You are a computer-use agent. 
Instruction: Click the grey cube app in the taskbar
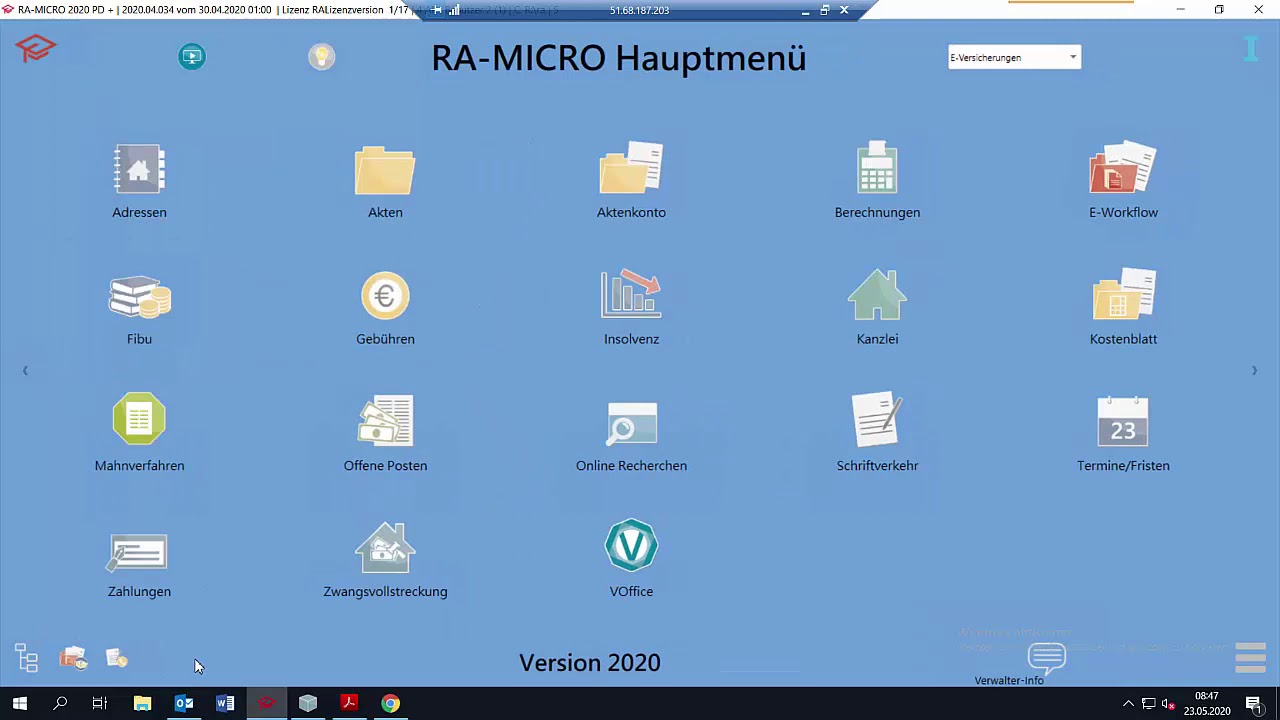(x=307, y=703)
